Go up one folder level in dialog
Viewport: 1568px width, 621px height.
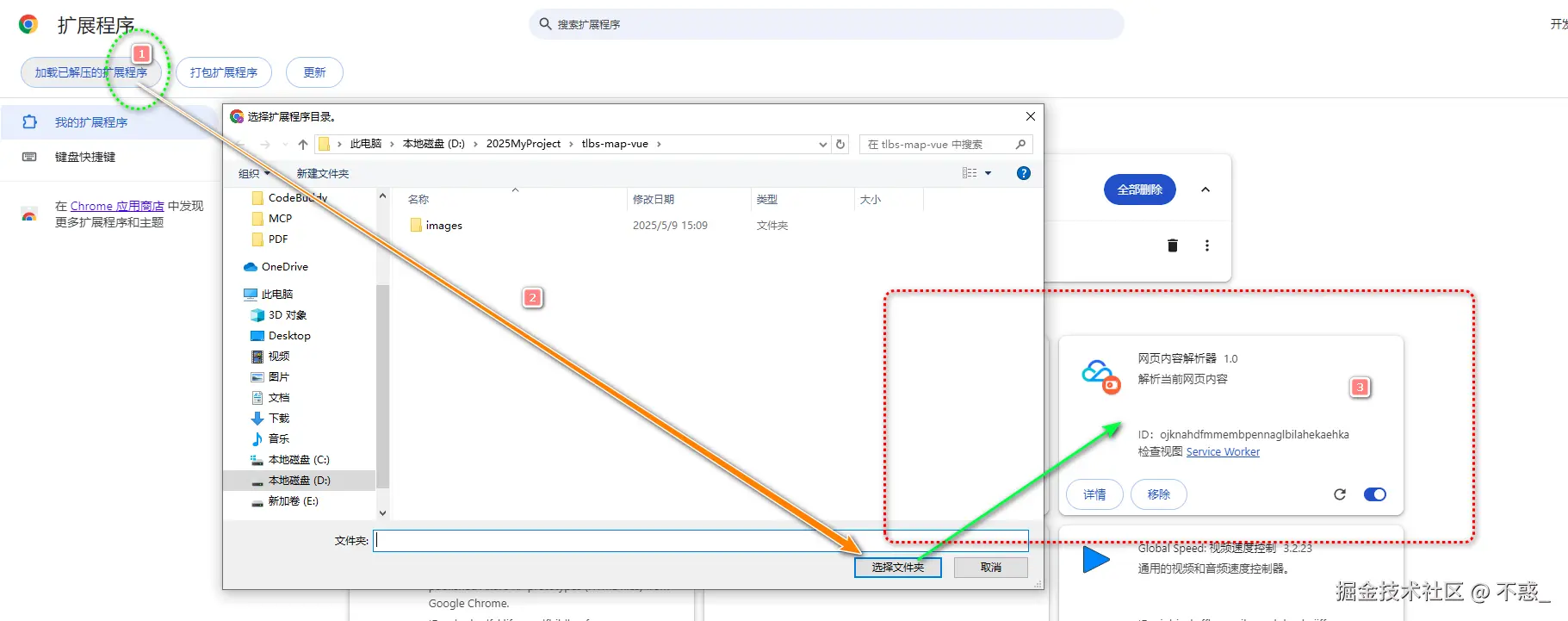pos(303,144)
